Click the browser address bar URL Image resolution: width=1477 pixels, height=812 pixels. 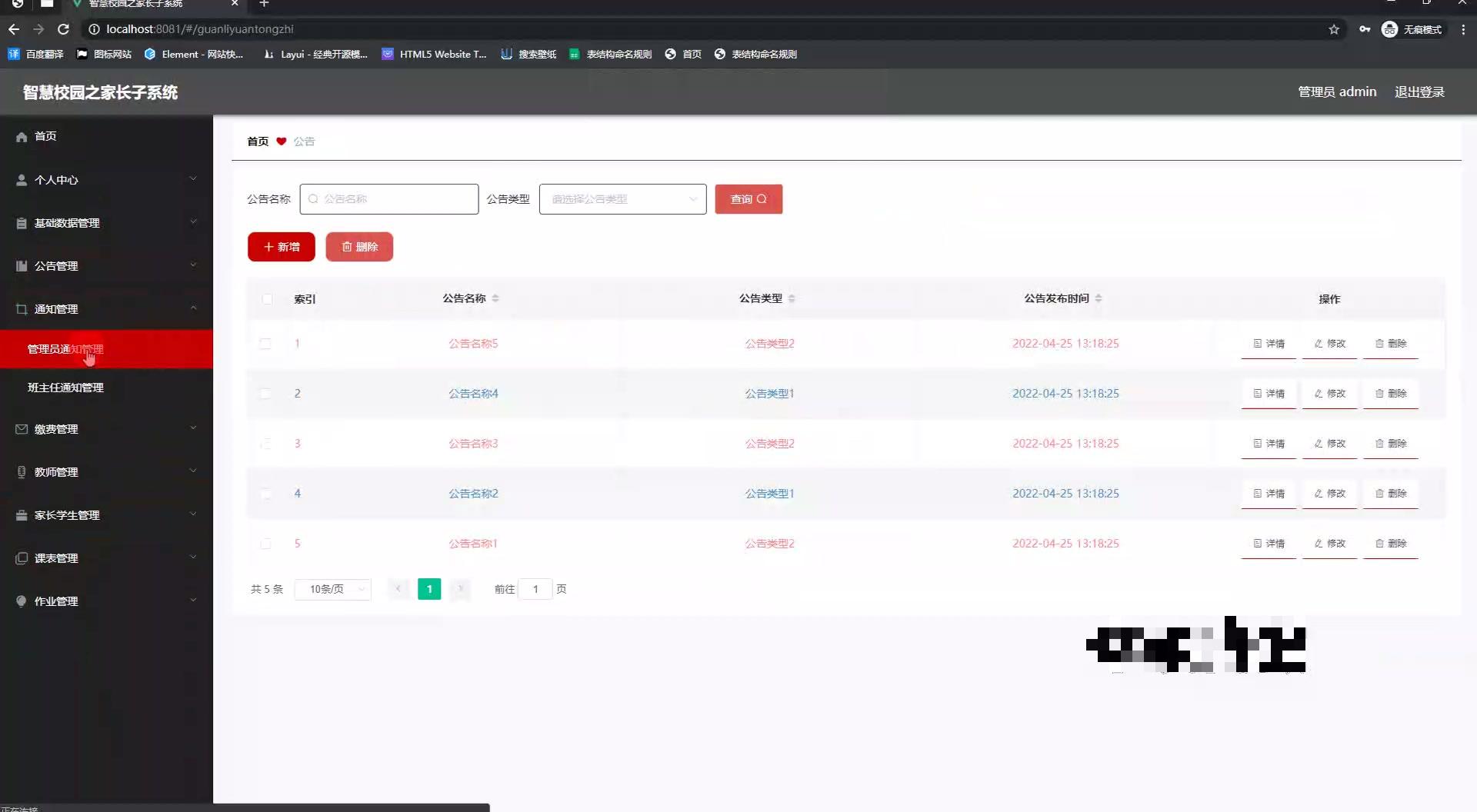pyautogui.click(x=200, y=29)
